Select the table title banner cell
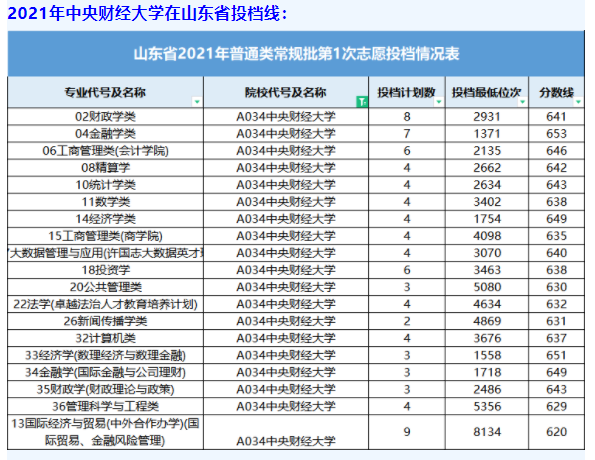The height and width of the screenshot is (460, 595). (x=296, y=54)
